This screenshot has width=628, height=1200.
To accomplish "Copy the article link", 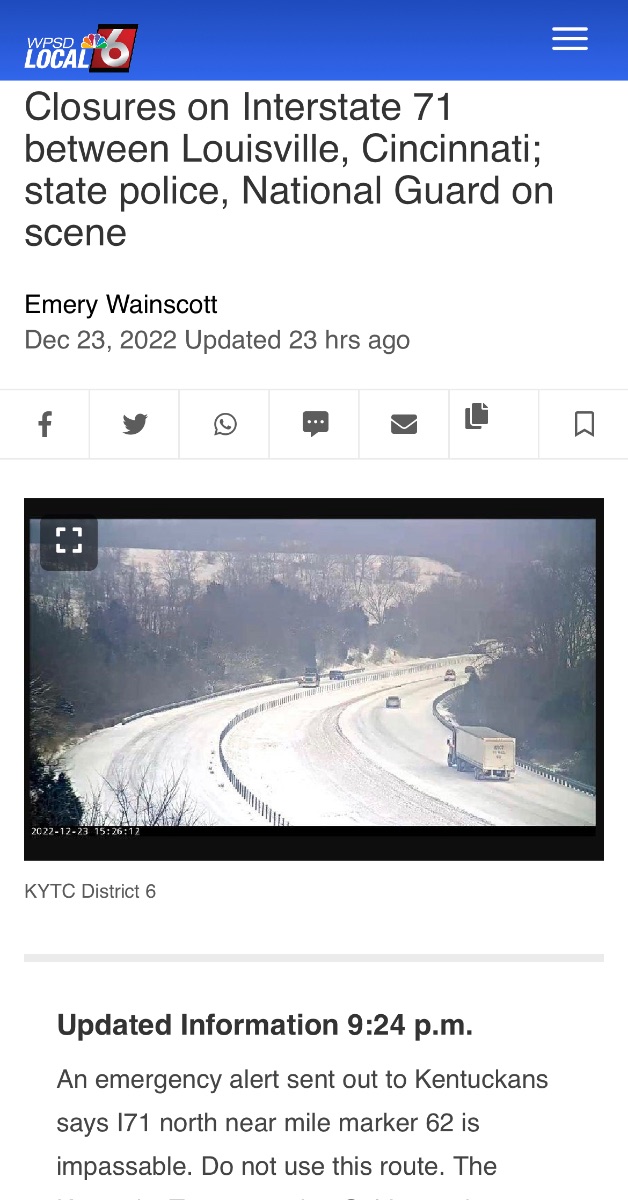I will [477, 416].
